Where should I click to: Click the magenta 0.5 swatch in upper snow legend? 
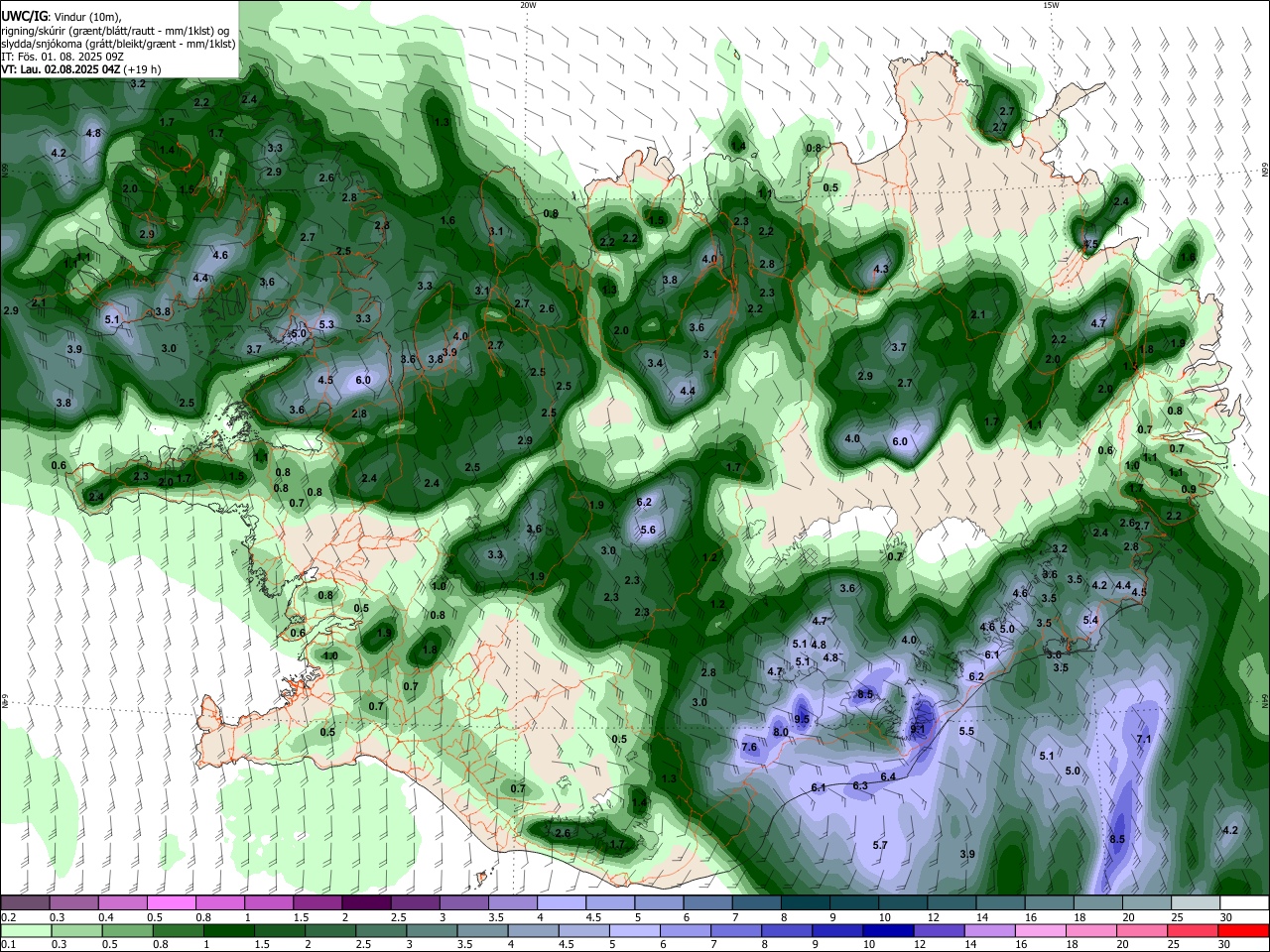tap(171, 903)
